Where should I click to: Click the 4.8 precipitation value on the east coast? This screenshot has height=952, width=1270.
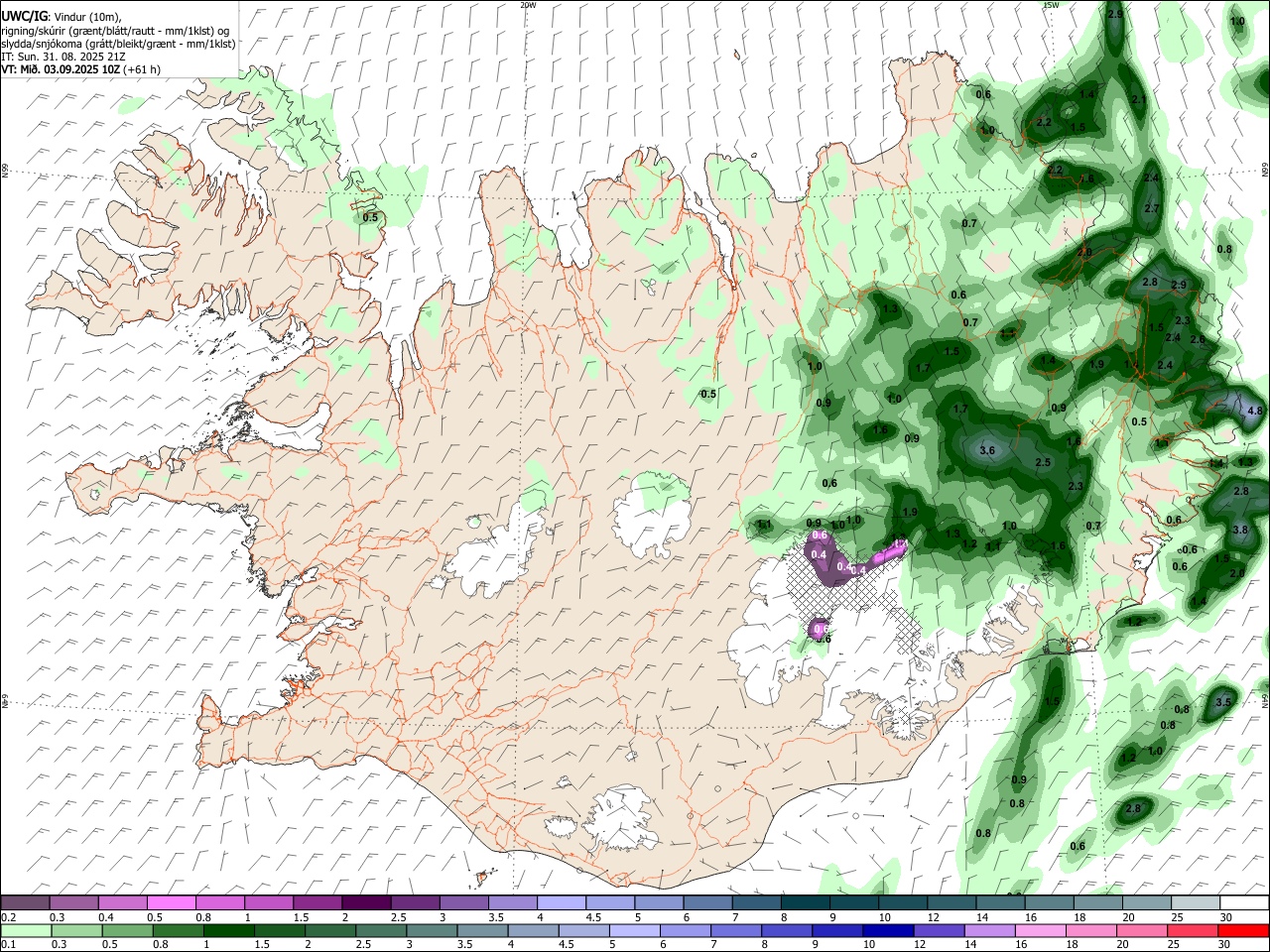(1255, 411)
